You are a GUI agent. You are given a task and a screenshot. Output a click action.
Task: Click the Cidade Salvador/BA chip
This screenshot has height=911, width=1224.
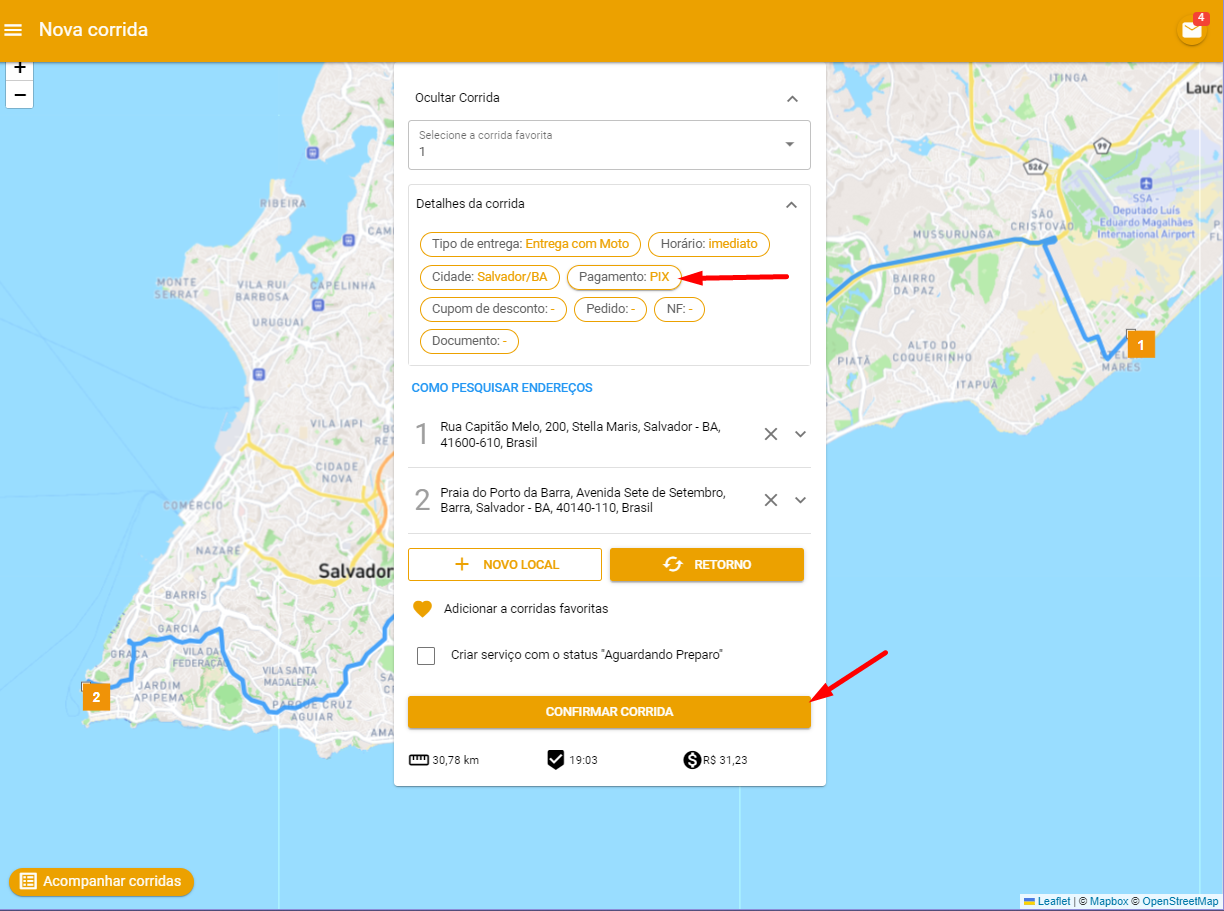(x=489, y=277)
